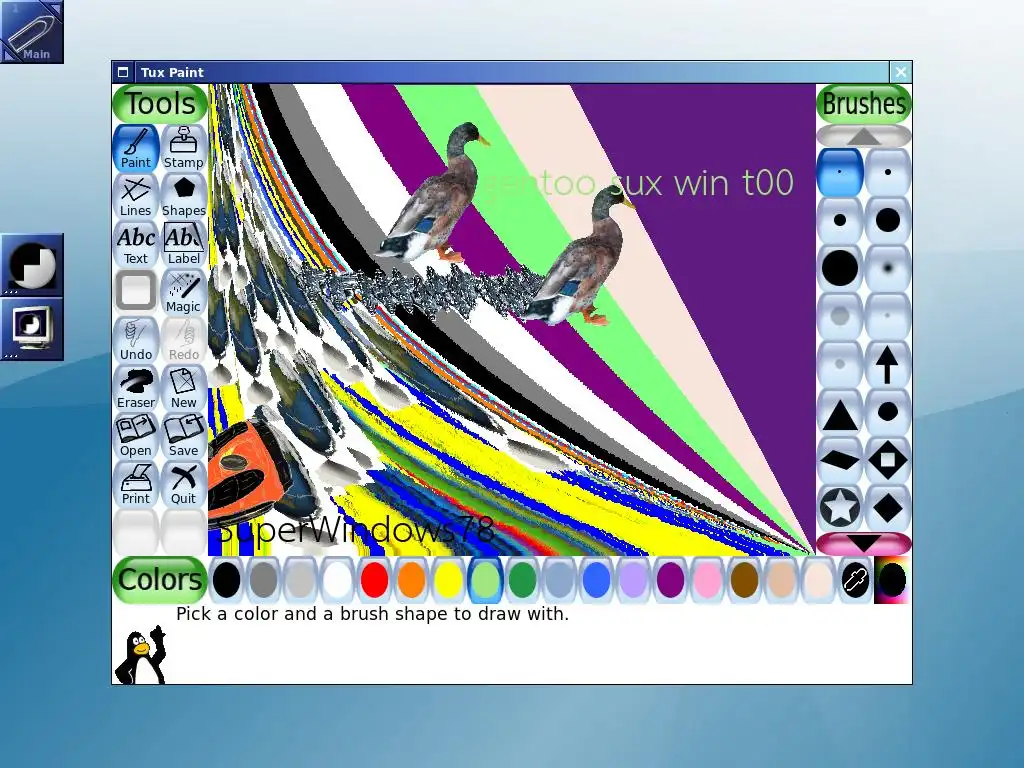Open the Main desktop pager icon
1024x768 pixels.
pyautogui.click(x=31, y=31)
